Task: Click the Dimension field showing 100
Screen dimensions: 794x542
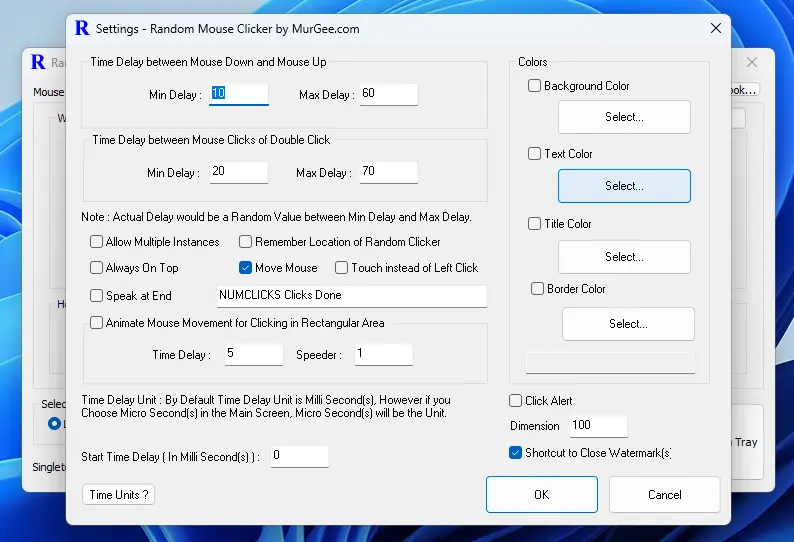Action: click(x=599, y=426)
